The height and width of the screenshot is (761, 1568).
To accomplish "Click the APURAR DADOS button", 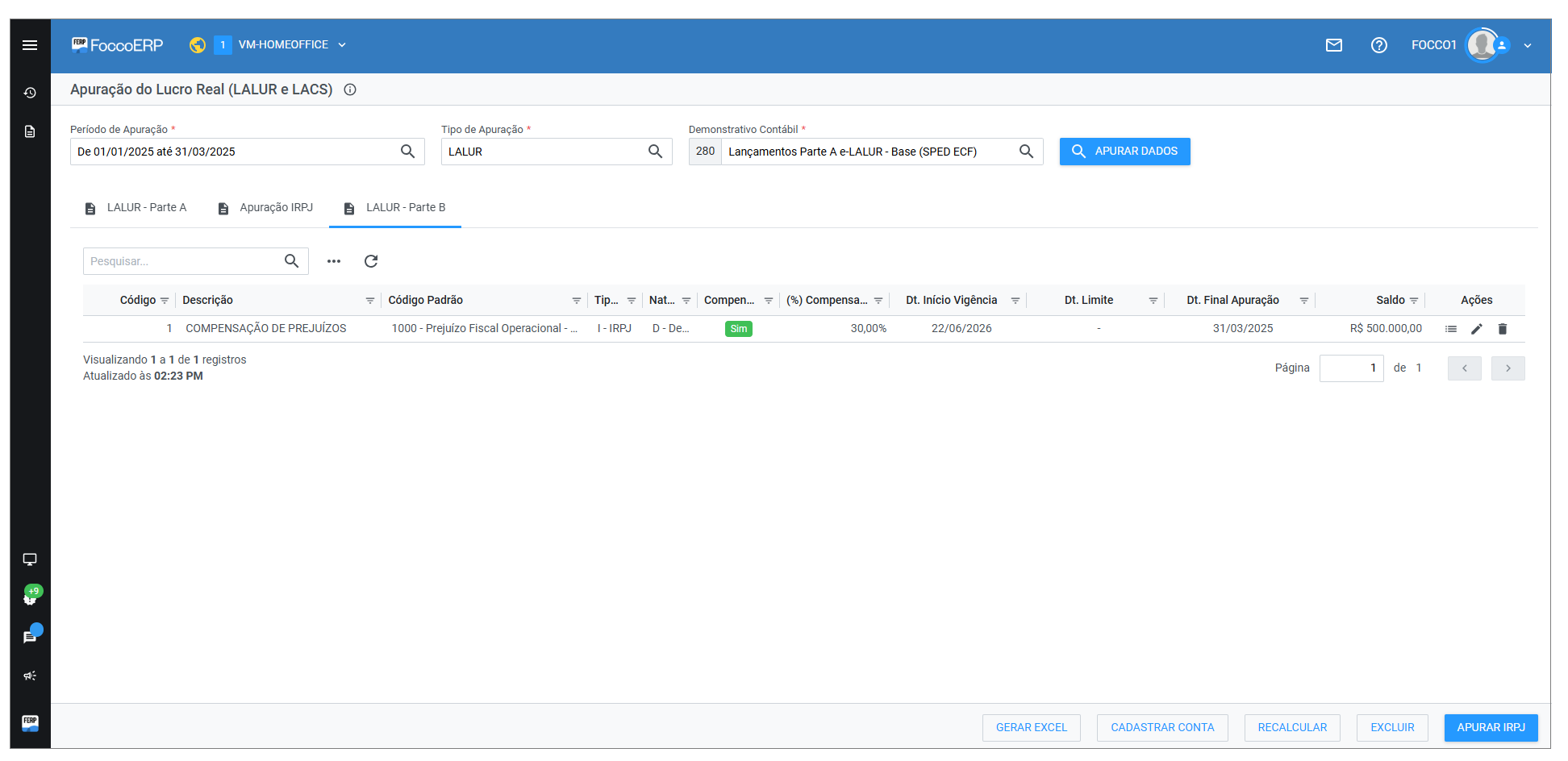I will point(1125,152).
